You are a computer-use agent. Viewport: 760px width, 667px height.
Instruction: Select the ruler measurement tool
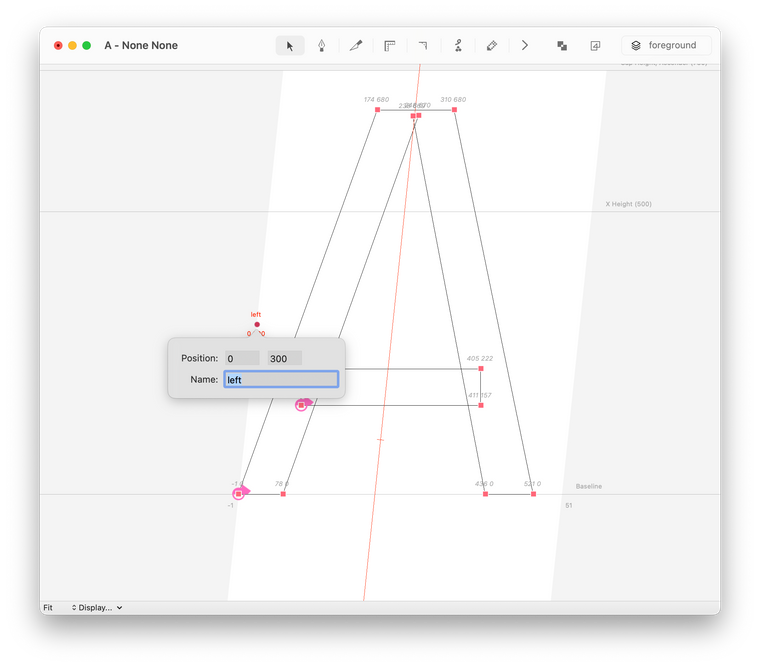(389, 46)
